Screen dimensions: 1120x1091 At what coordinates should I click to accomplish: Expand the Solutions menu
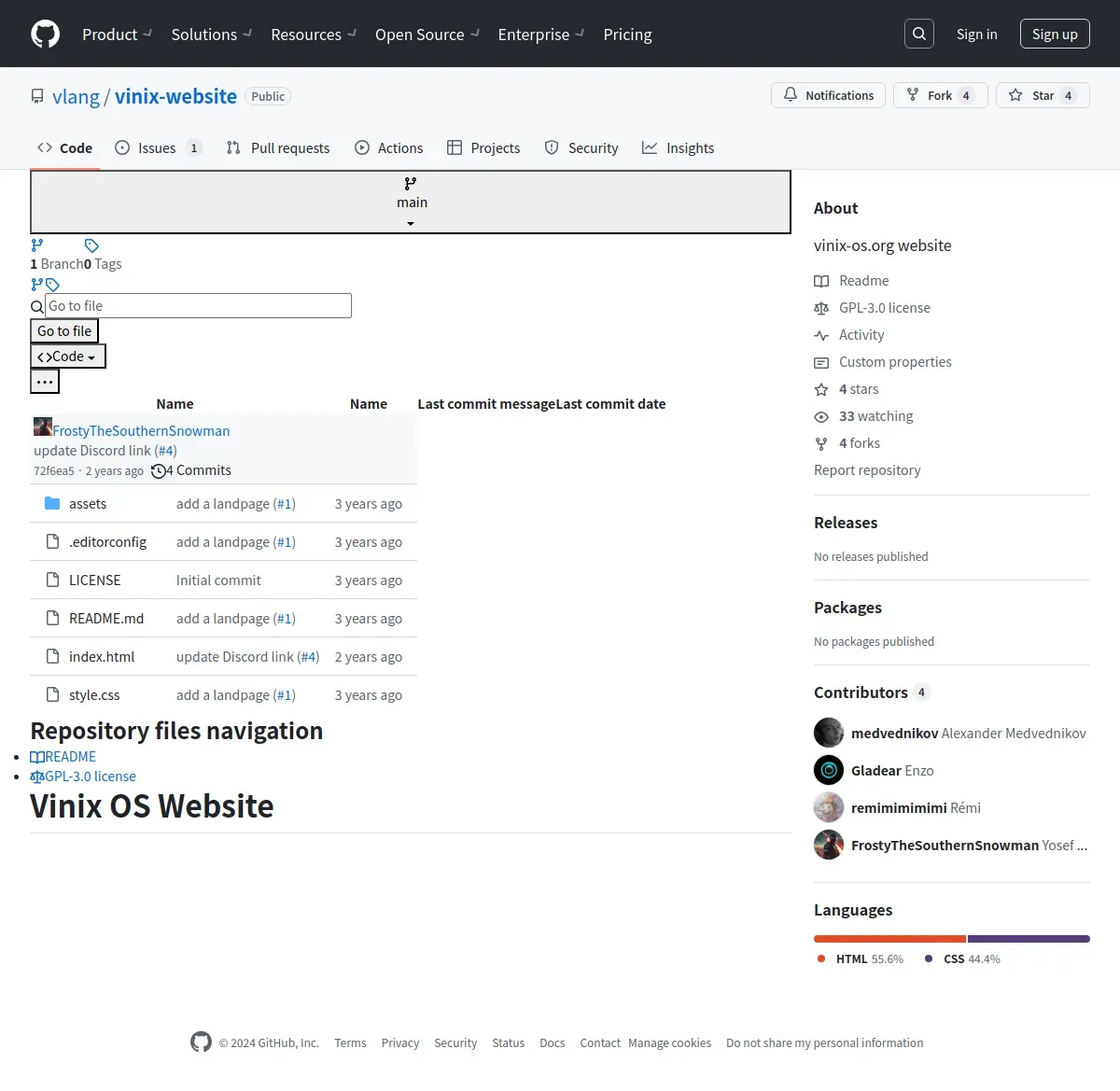[x=211, y=35]
